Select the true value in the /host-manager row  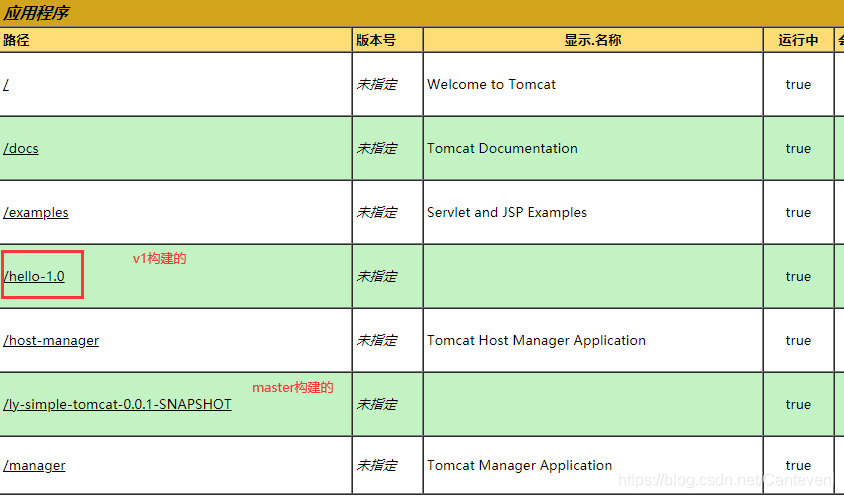798,341
